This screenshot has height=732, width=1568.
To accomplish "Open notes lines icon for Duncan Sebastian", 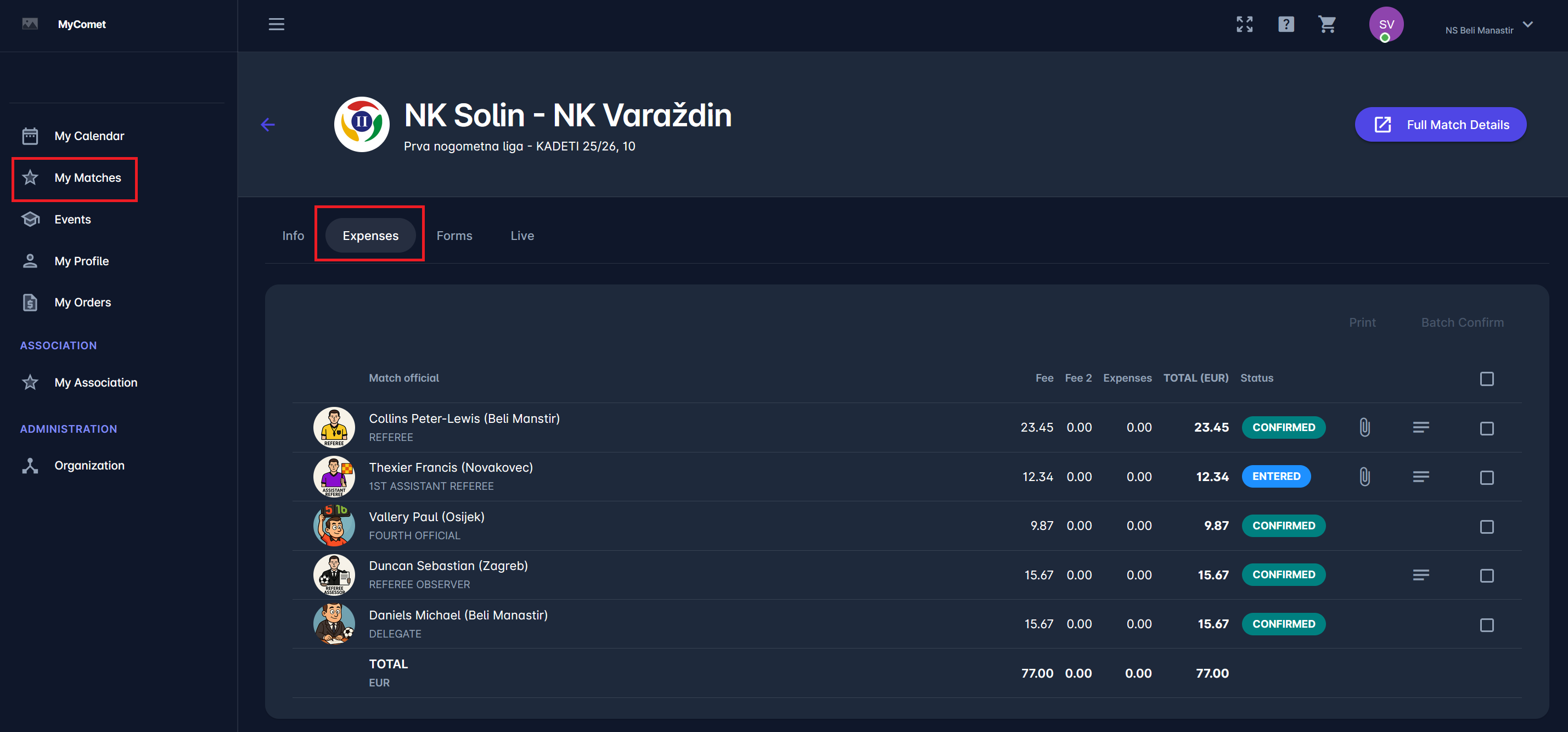I will coord(1421,575).
